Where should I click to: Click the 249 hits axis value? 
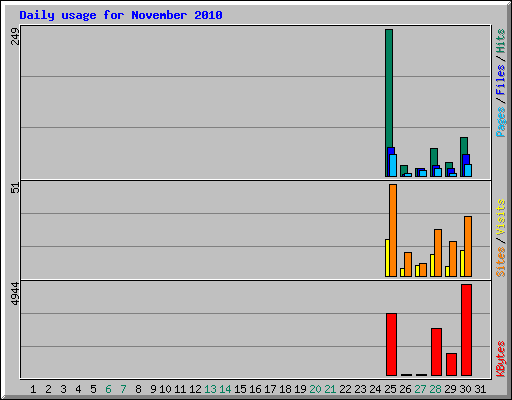click(15, 36)
